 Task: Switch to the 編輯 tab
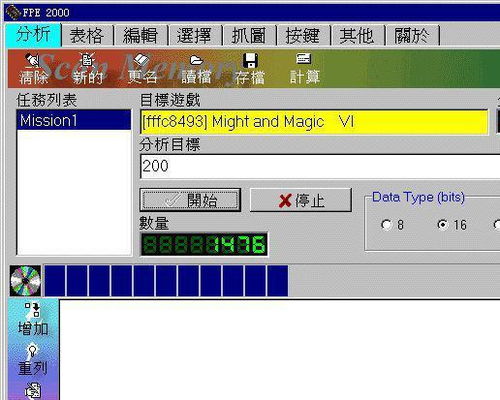point(140,35)
